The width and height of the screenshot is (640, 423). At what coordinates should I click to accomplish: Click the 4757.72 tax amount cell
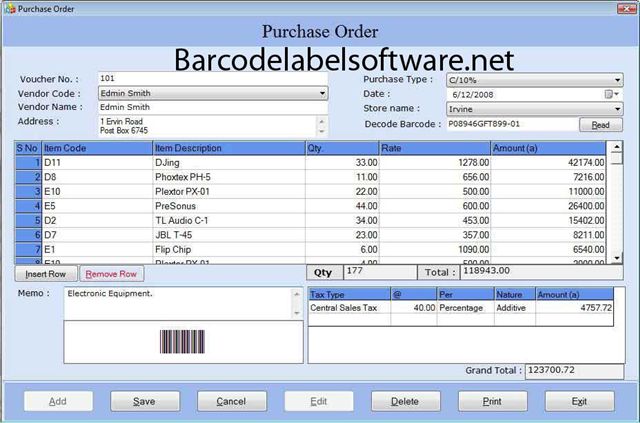[x=574, y=308]
